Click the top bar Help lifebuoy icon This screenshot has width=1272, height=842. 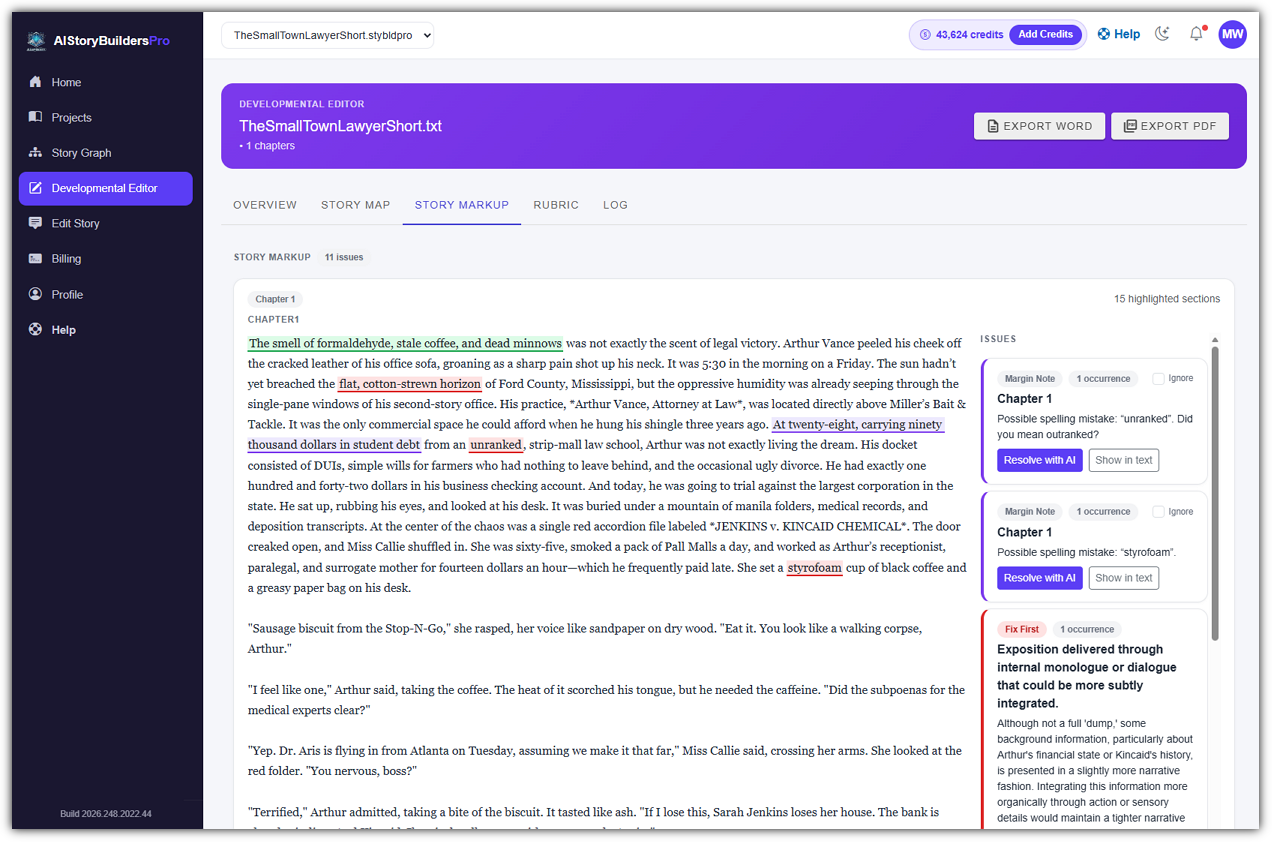[x=1104, y=34]
